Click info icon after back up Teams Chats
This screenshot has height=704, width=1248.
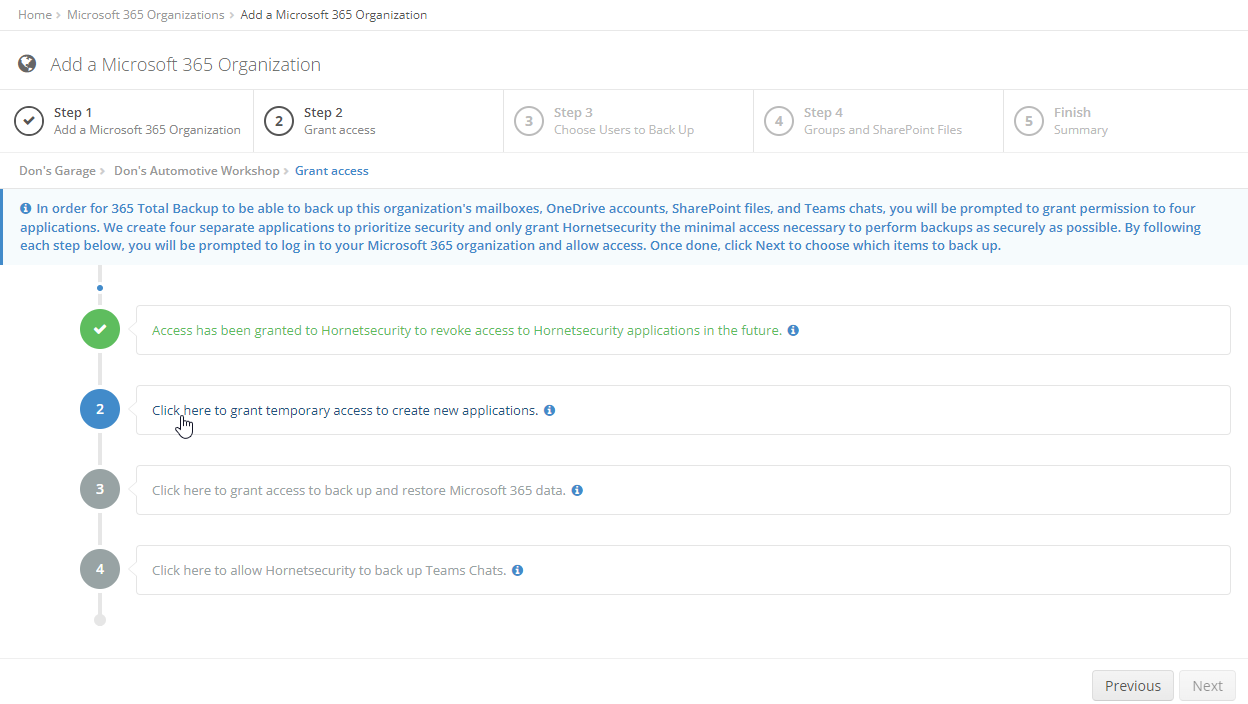517,570
